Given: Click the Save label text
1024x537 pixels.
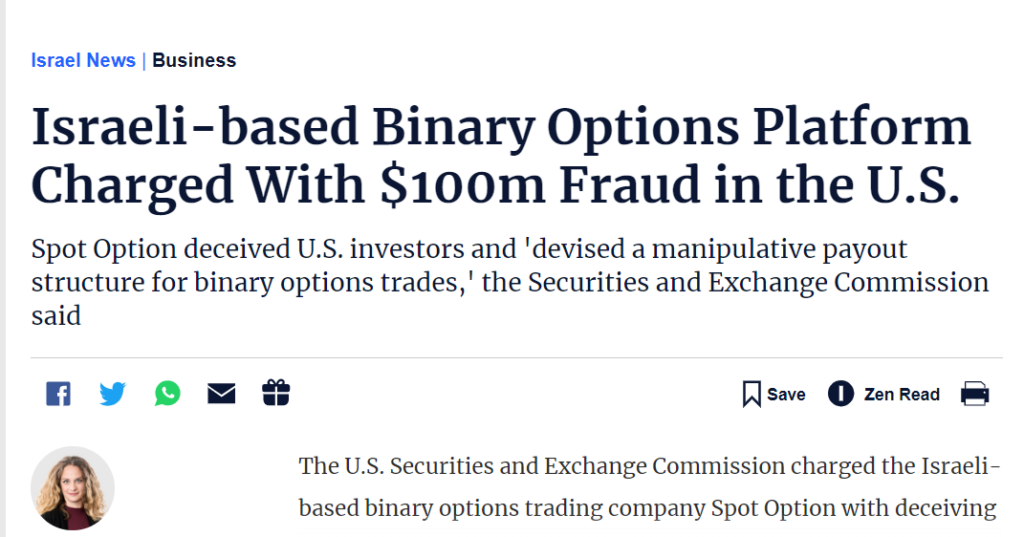Looking at the screenshot, I should (786, 394).
